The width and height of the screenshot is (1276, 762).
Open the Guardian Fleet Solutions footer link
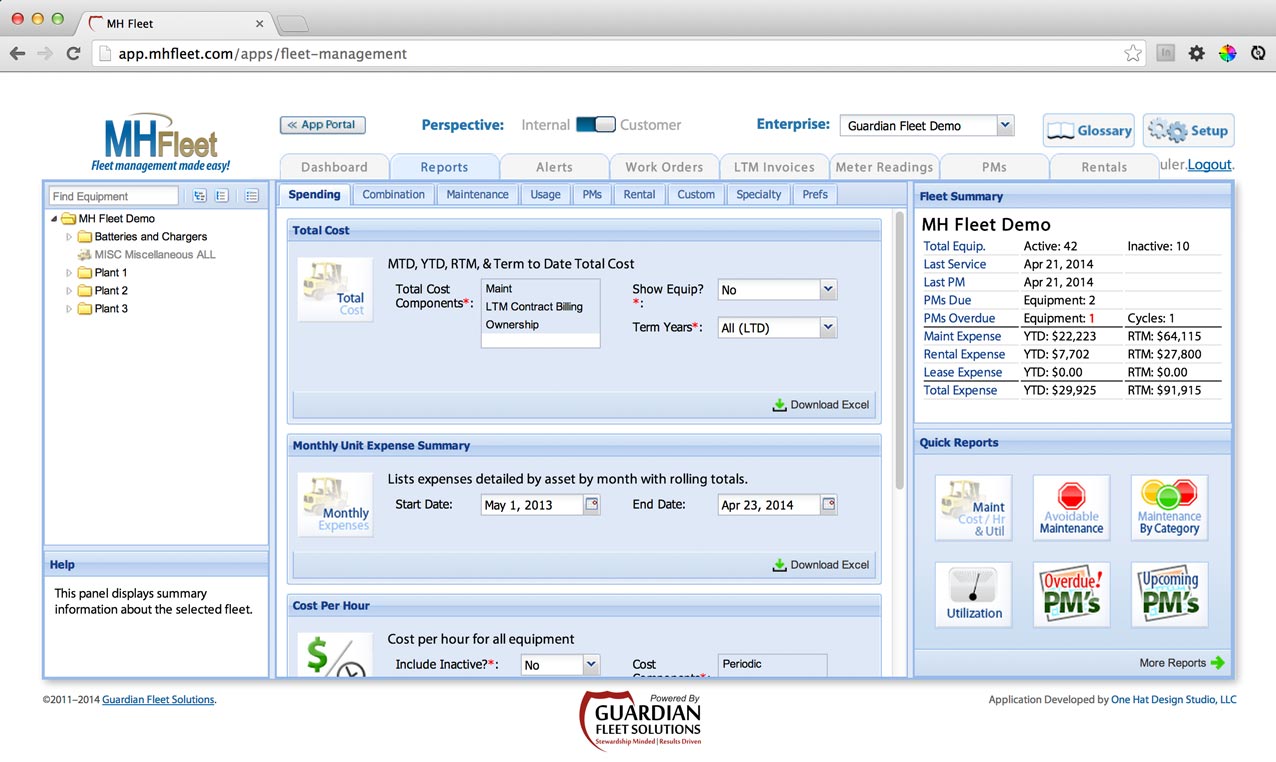pyautogui.click(x=158, y=700)
